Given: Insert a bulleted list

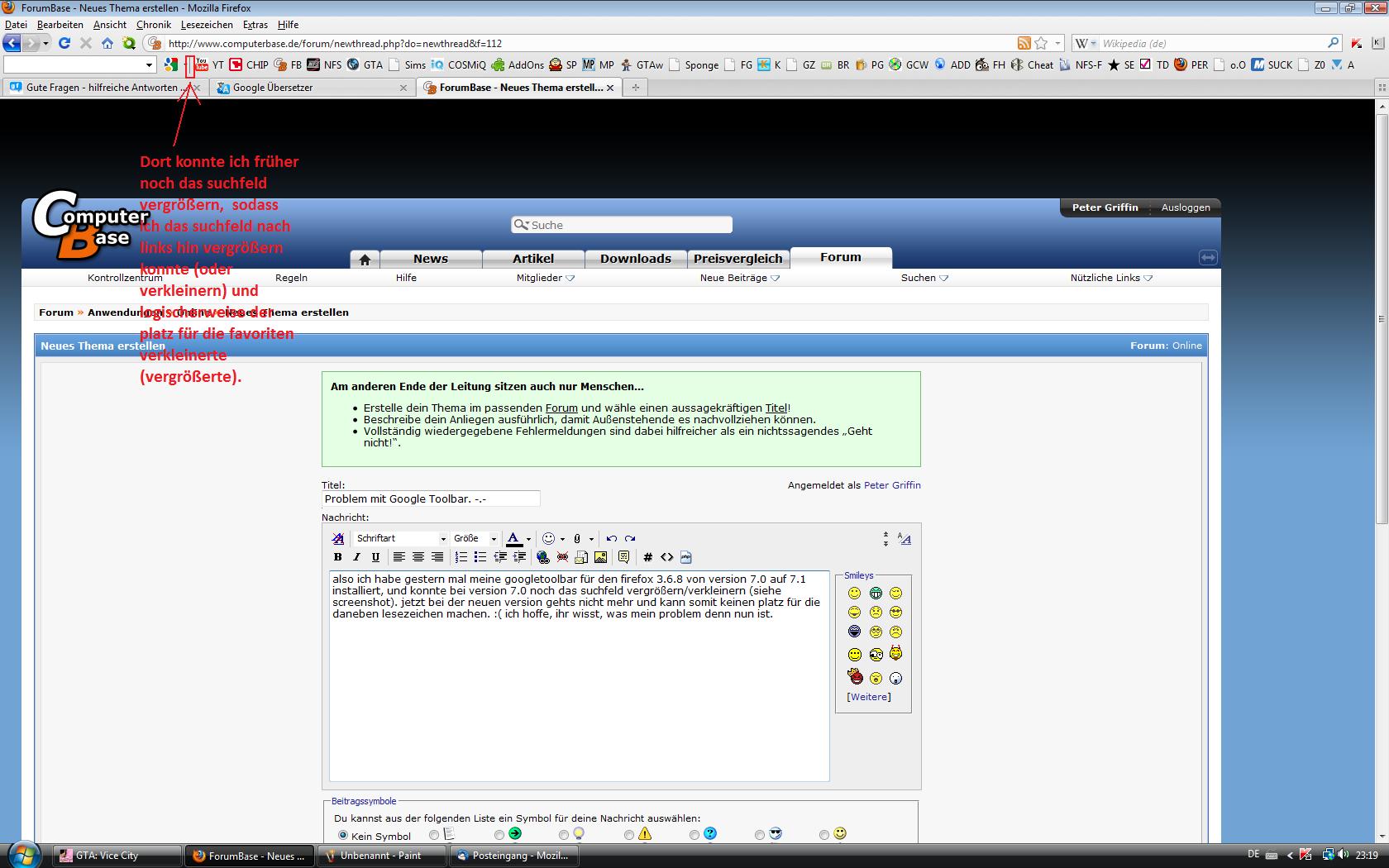Looking at the screenshot, I should [x=480, y=557].
